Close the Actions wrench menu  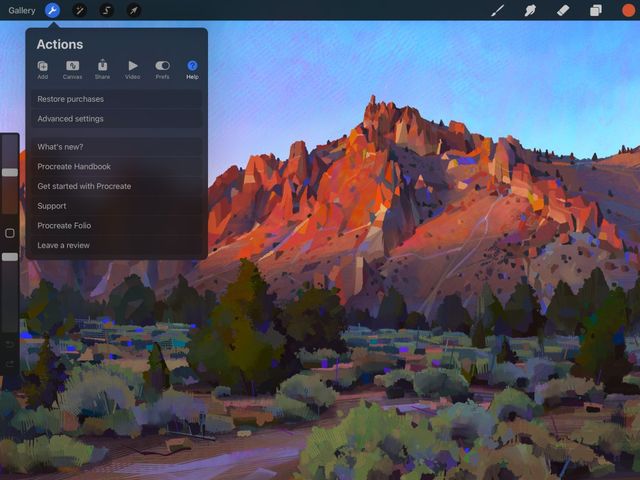click(52, 10)
